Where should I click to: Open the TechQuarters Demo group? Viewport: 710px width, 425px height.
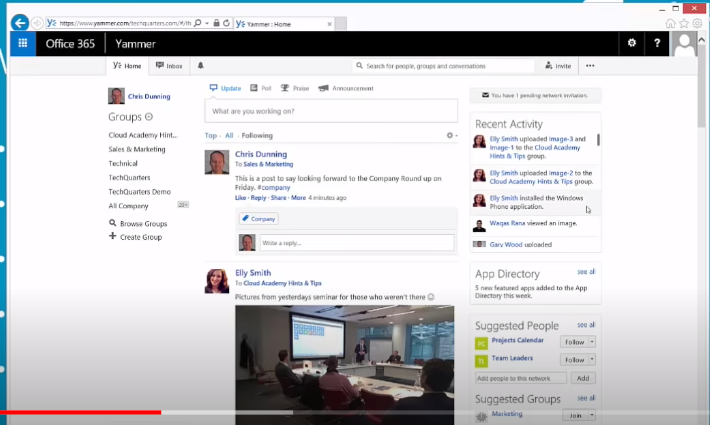click(x=139, y=191)
